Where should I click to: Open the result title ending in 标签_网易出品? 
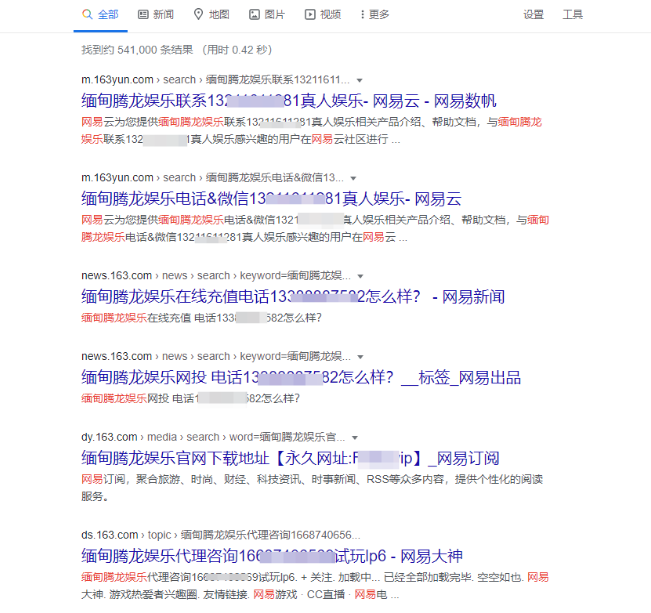[300, 378]
